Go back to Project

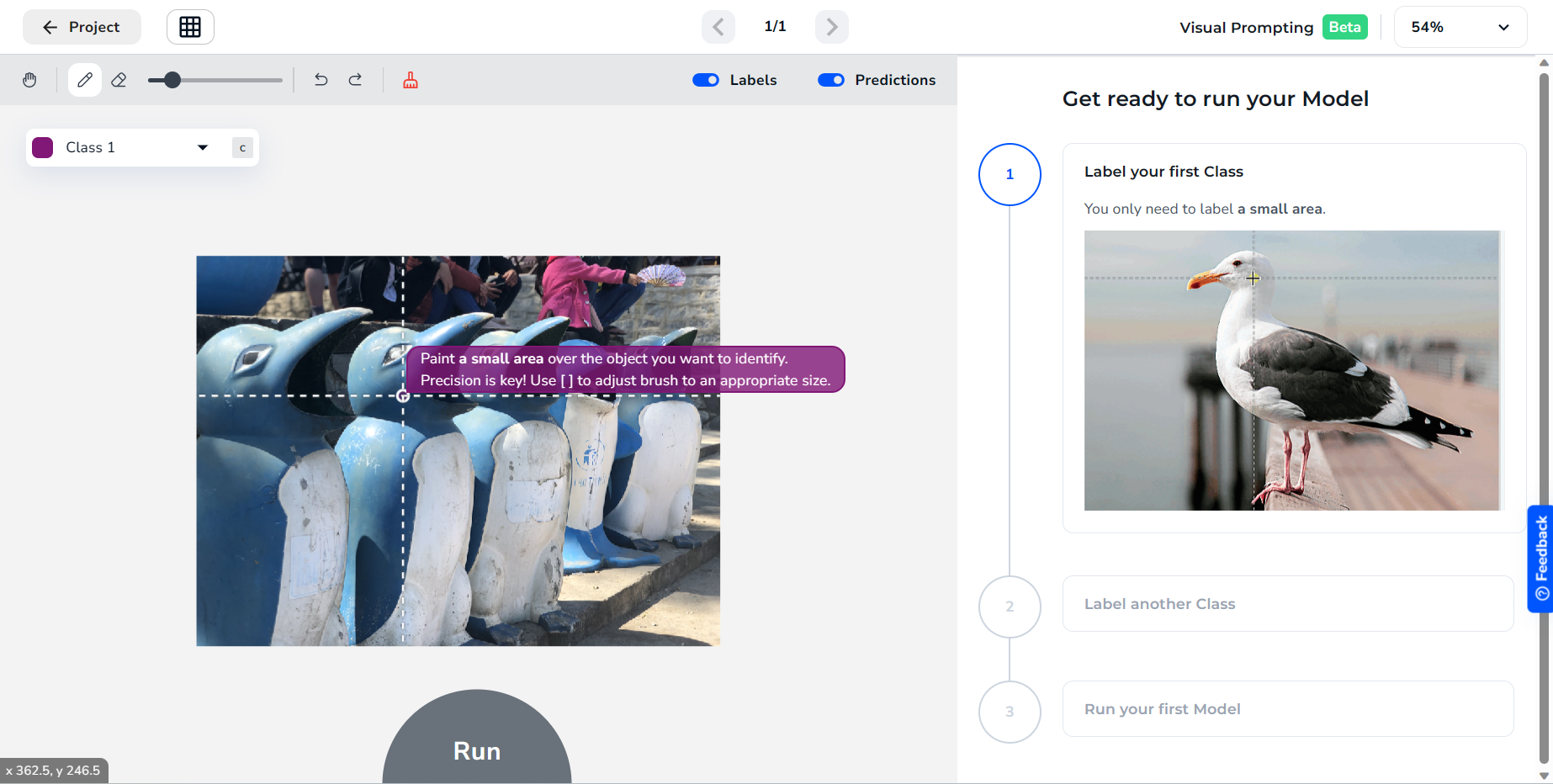click(x=82, y=27)
